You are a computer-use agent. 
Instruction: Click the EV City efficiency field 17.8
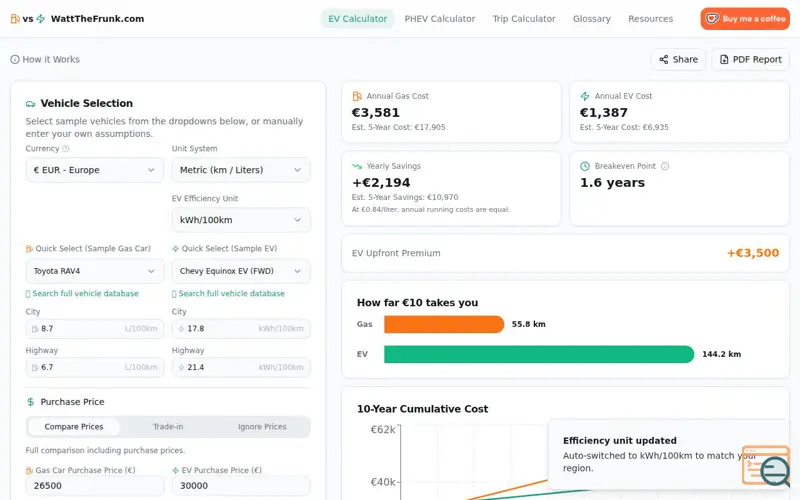coord(241,329)
